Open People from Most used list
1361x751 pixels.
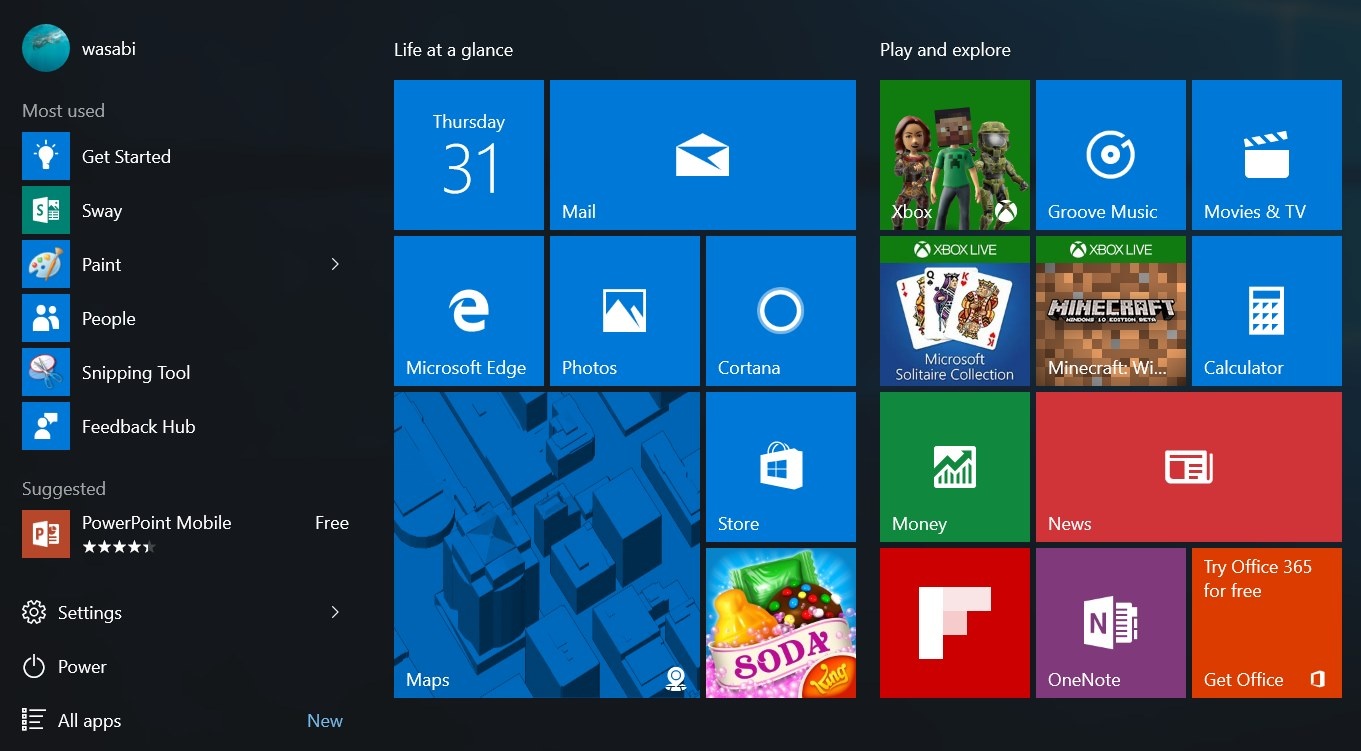click(186, 318)
